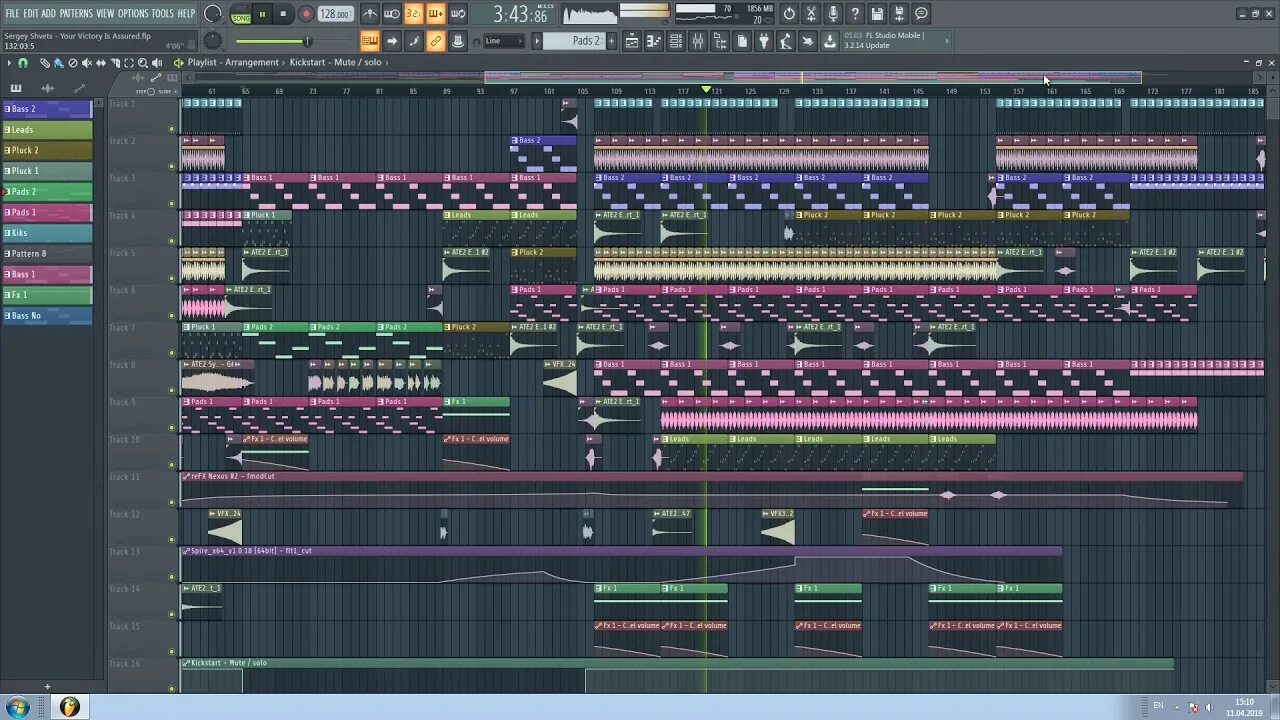The image size is (1280, 720).
Task: Open the ADD menu
Action: point(48,13)
